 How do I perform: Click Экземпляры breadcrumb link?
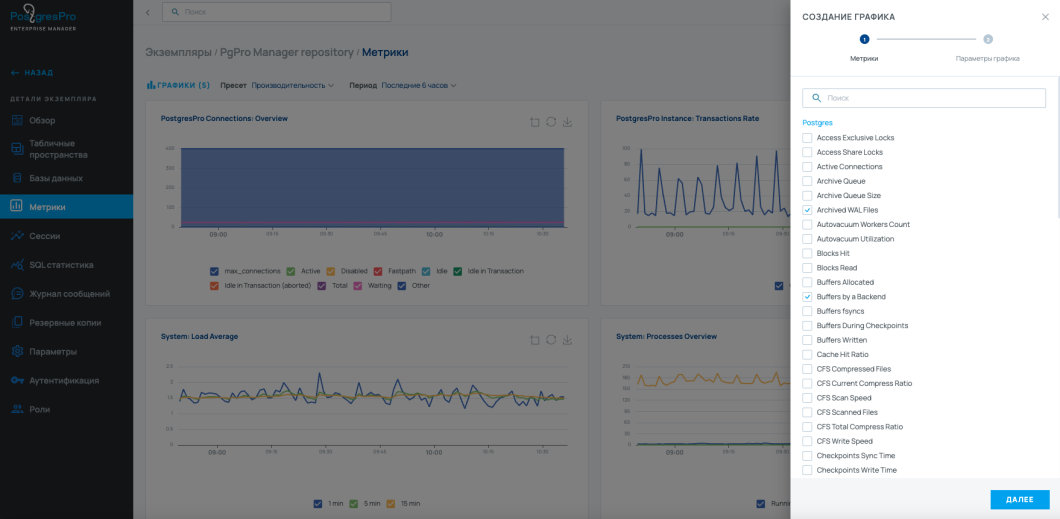(178, 53)
